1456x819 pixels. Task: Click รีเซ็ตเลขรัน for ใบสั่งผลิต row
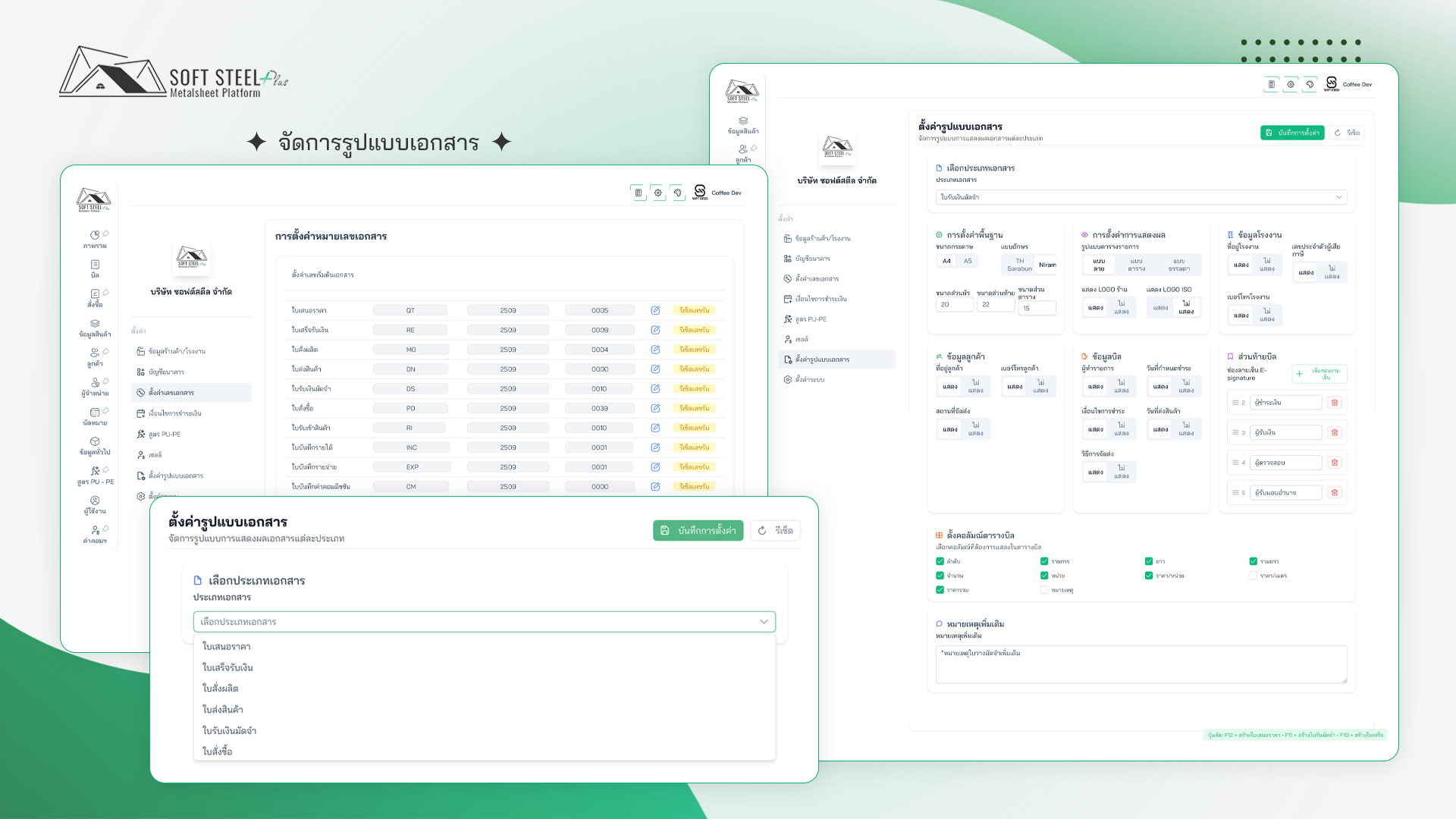[x=694, y=350]
